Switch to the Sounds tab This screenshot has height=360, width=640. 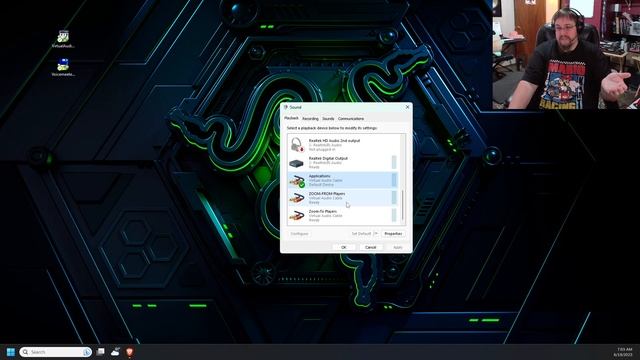click(328, 119)
